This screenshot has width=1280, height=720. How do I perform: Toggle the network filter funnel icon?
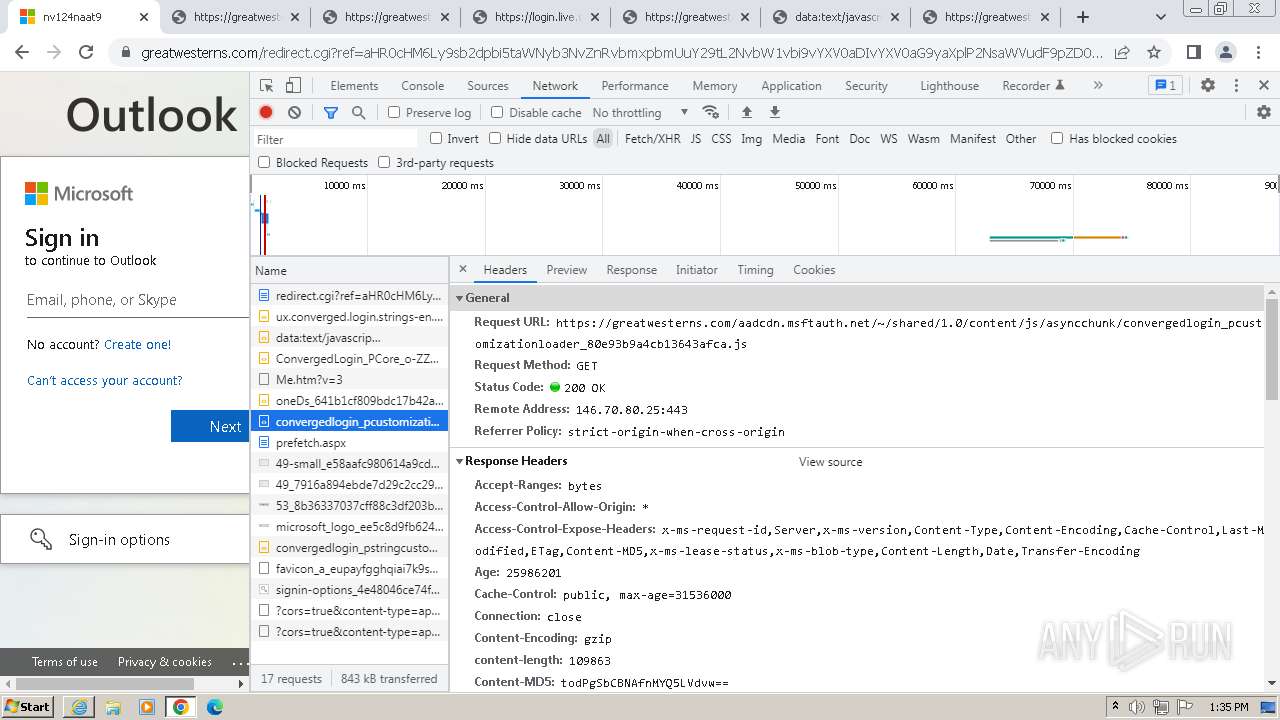click(331, 113)
